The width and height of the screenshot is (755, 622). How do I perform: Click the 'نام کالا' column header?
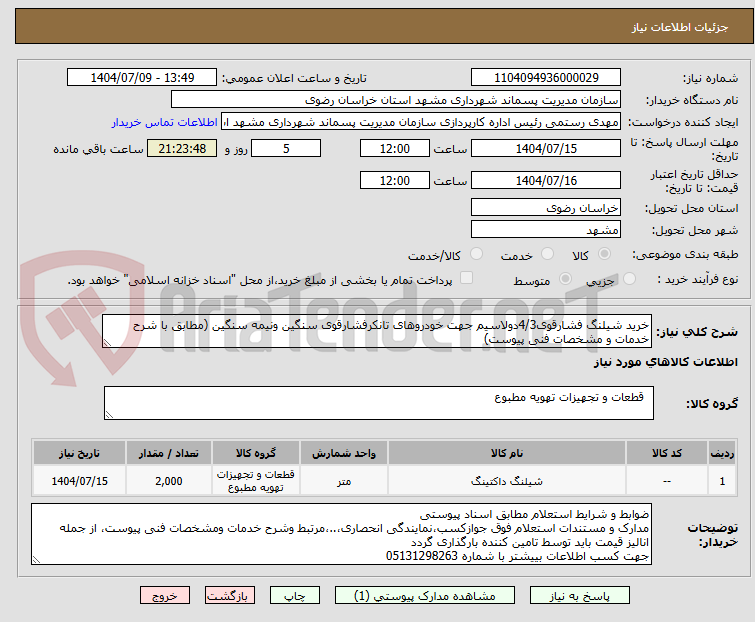pyautogui.click(x=507, y=454)
